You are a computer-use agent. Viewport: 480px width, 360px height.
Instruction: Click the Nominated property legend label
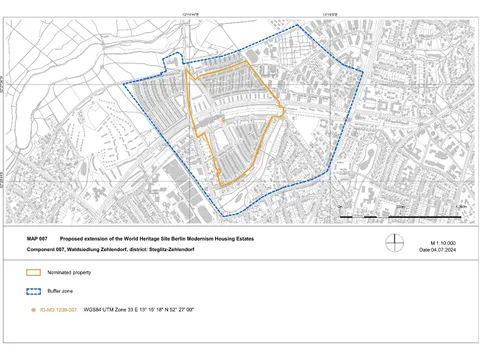click(69, 273)
